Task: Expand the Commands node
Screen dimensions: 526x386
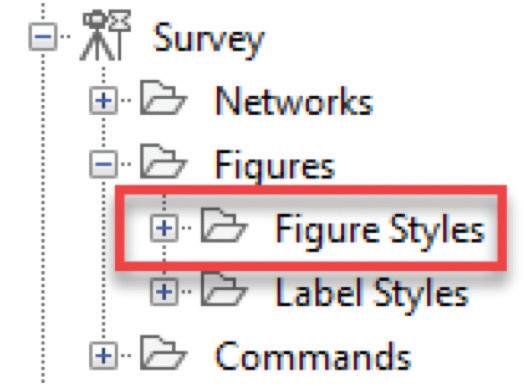Action: pos(104,355)
